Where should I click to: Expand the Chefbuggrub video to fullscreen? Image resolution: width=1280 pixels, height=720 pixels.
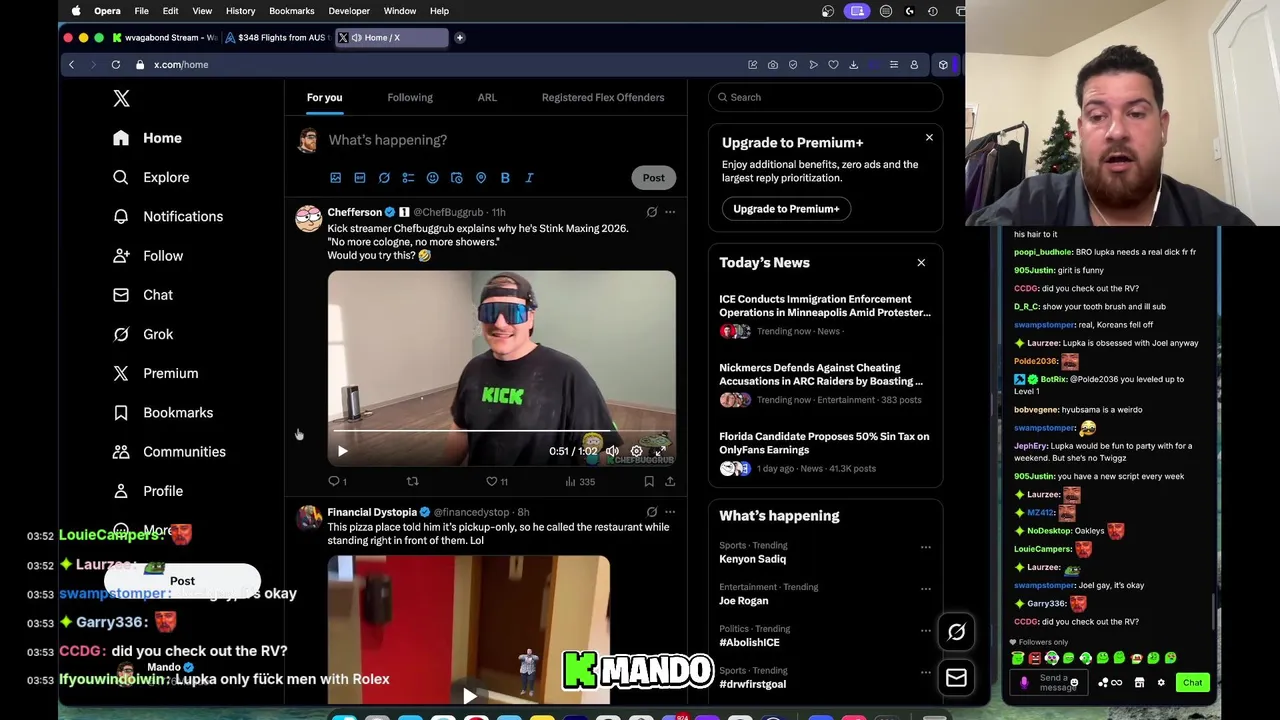coord(660,451)
